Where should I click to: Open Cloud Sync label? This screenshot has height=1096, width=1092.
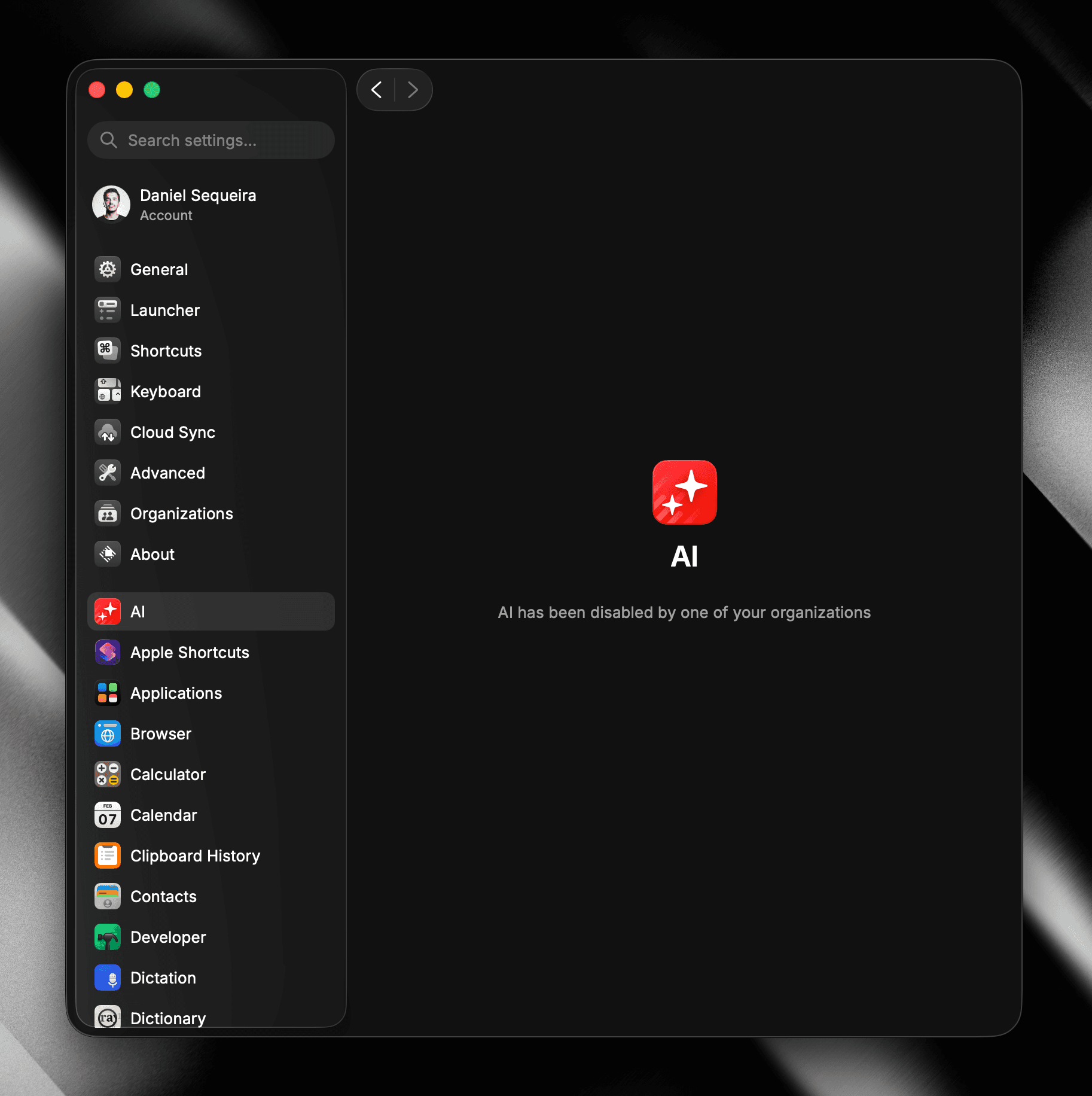(x=173, y=433)
